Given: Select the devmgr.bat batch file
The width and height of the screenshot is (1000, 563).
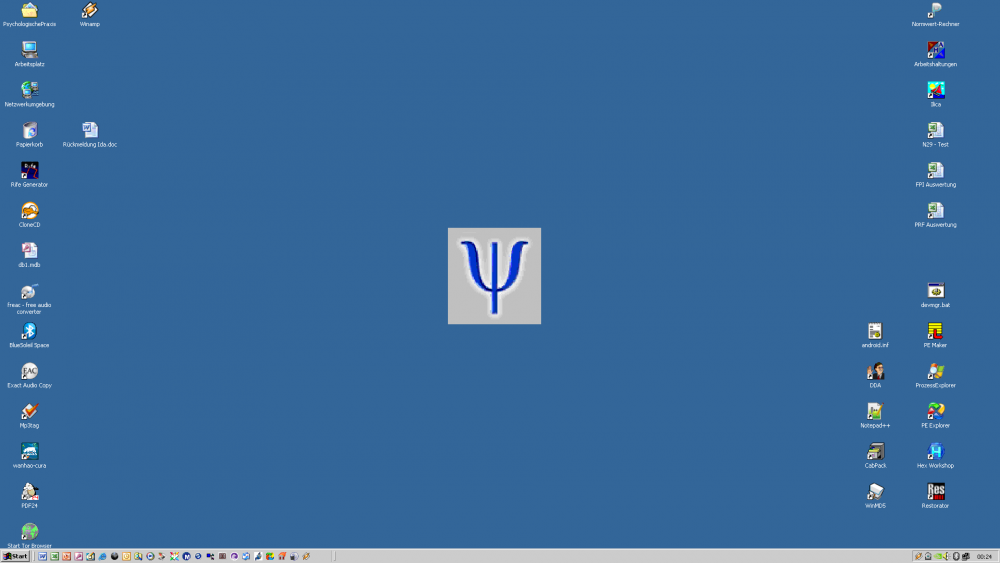Looking at the screenshot, I should tap(936, 296).
